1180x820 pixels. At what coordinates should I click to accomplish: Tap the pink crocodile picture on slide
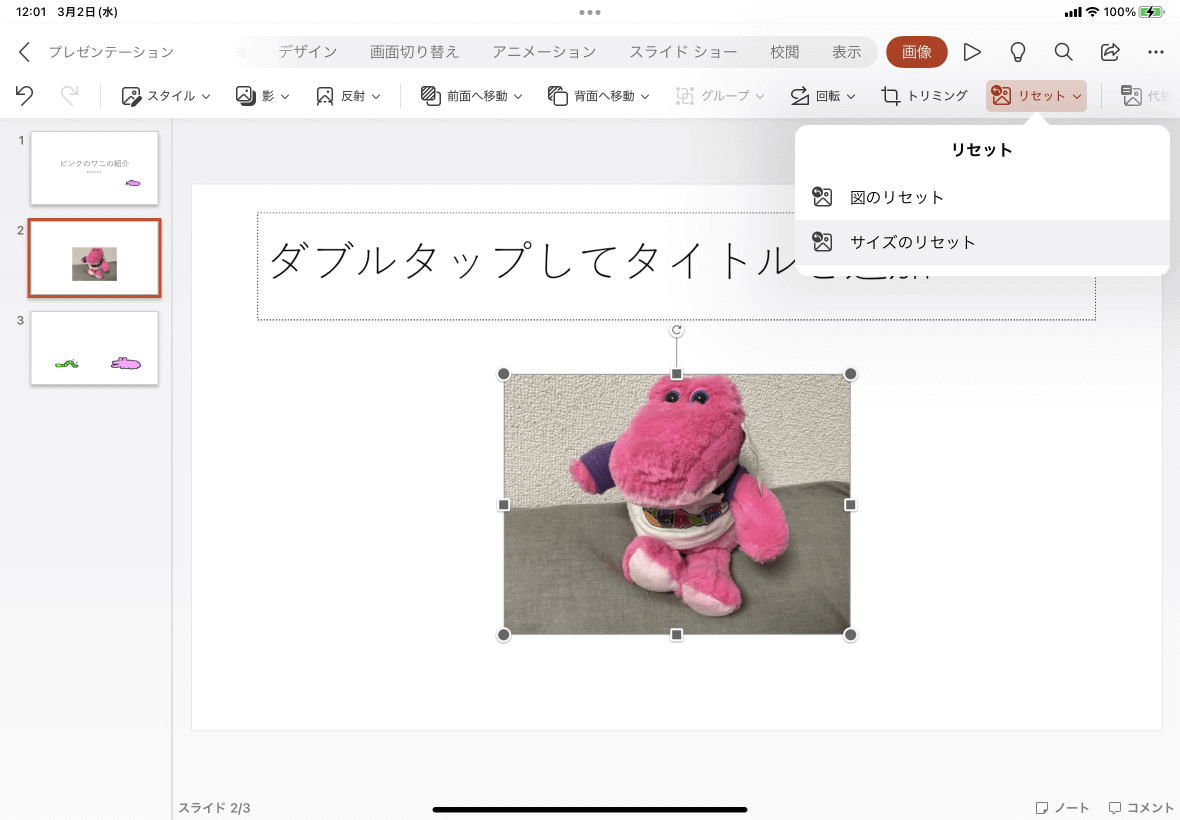[x=677, y=504]
